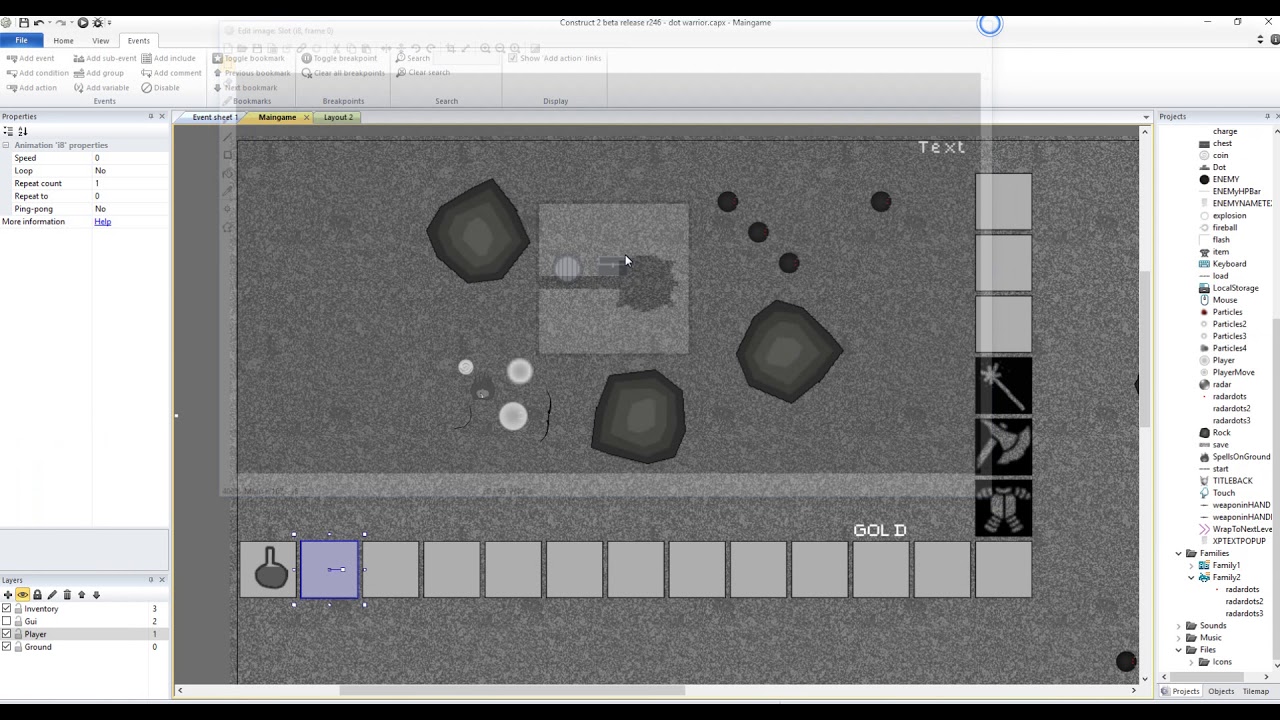Image resolution: width=1280 pixels, height=720 pixels.
Task: Enable visibility checkbox for Gui layer
Action: [x=7, y=622]
